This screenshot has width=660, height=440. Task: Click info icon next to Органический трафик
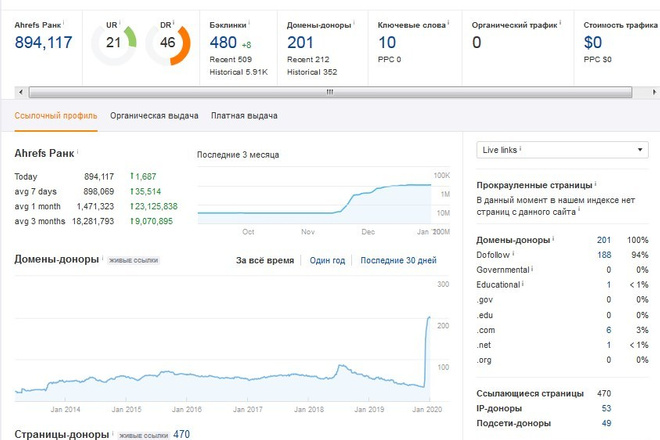(x=560, y=22)
